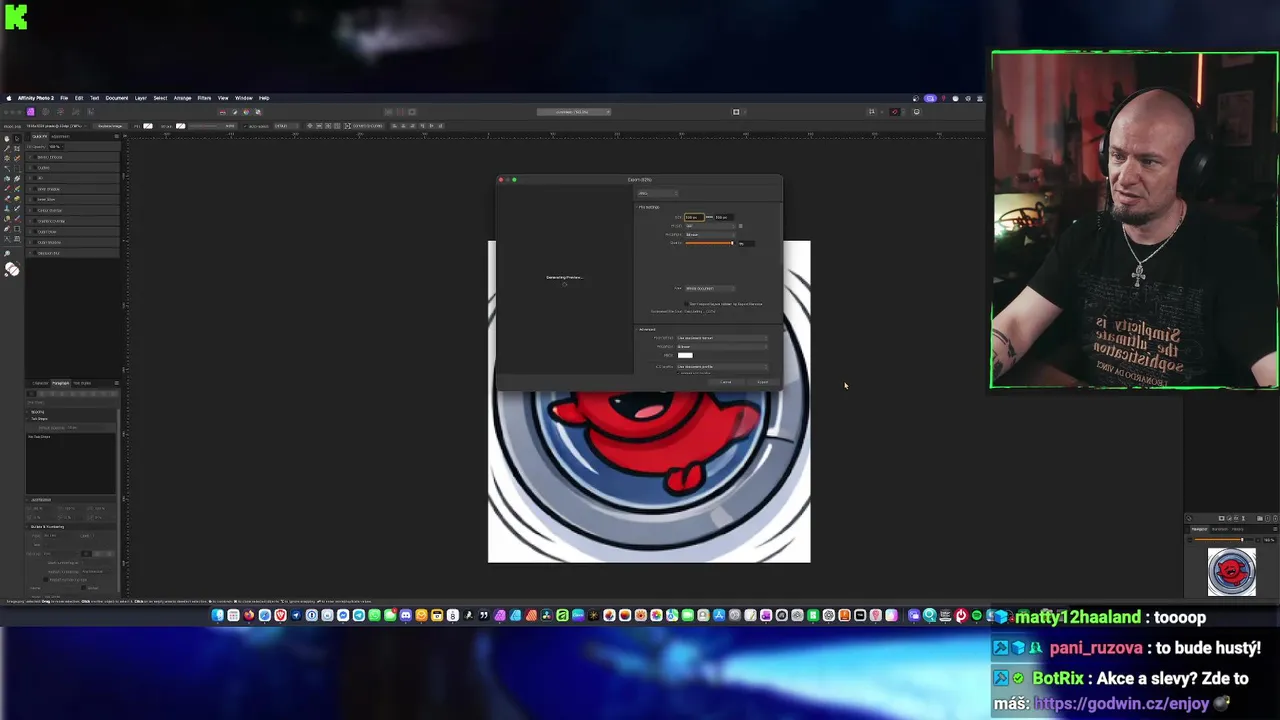Open Brave browser in the Dock
The width and height of the screenshot is (1280, 720).
[x=280, y=615]
